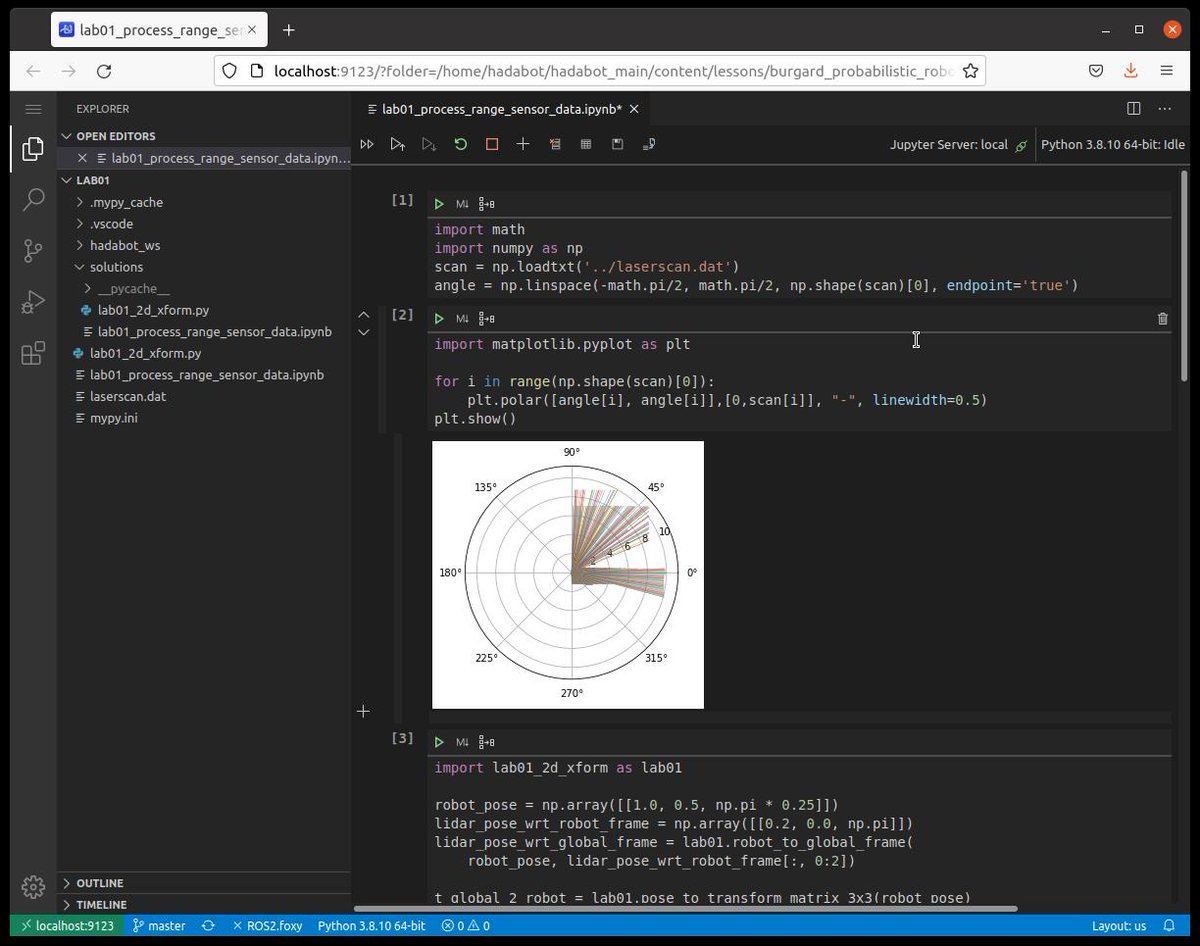Open lab01_2d_xform.py inside solutions folder
This screenshot has width=1200, height=946.
click(x=203, y=310)
